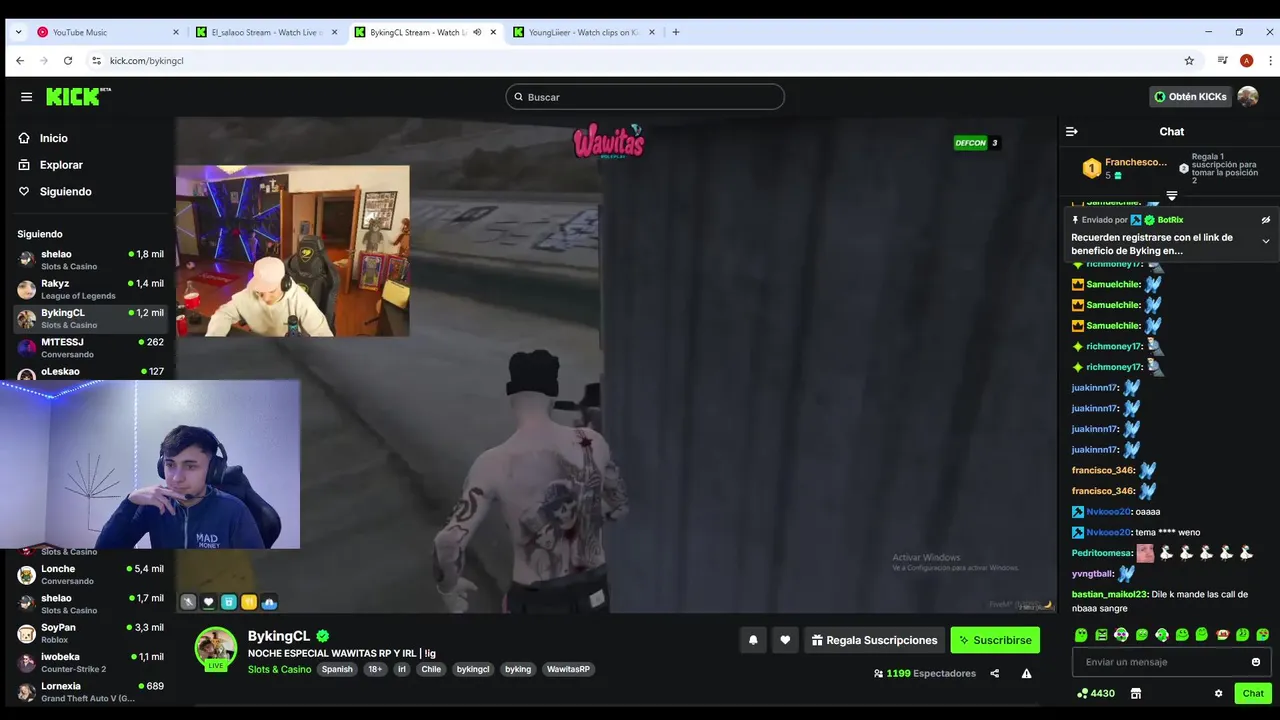Report the stream with warning icon

click(x=1026, y=674)
